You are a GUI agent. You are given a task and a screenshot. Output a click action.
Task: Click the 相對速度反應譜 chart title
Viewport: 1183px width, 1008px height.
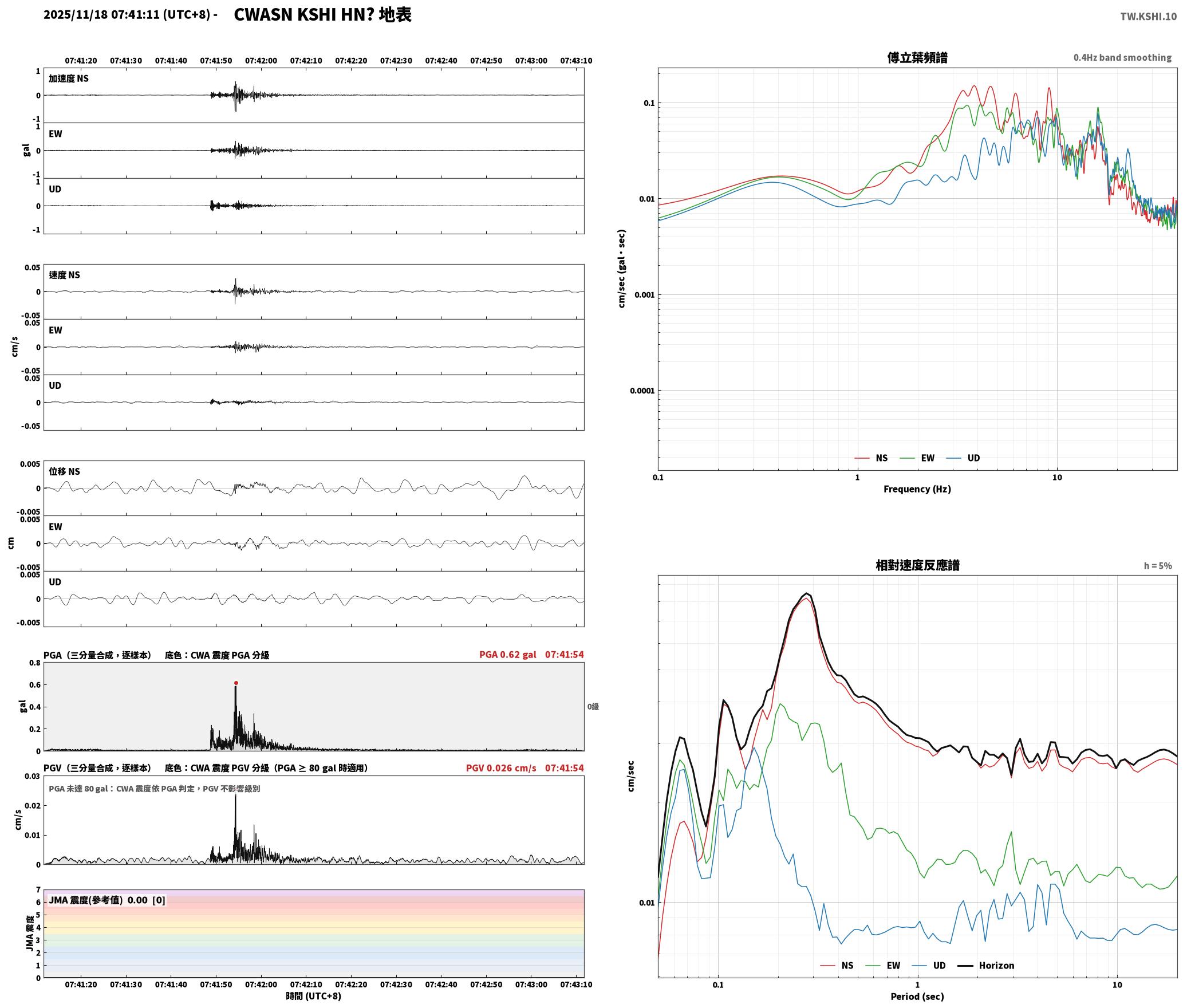point(917,565)
